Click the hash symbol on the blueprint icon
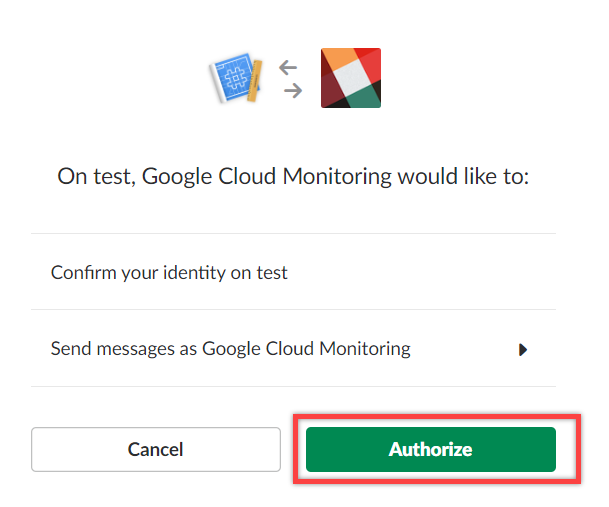 click(236, 77)
